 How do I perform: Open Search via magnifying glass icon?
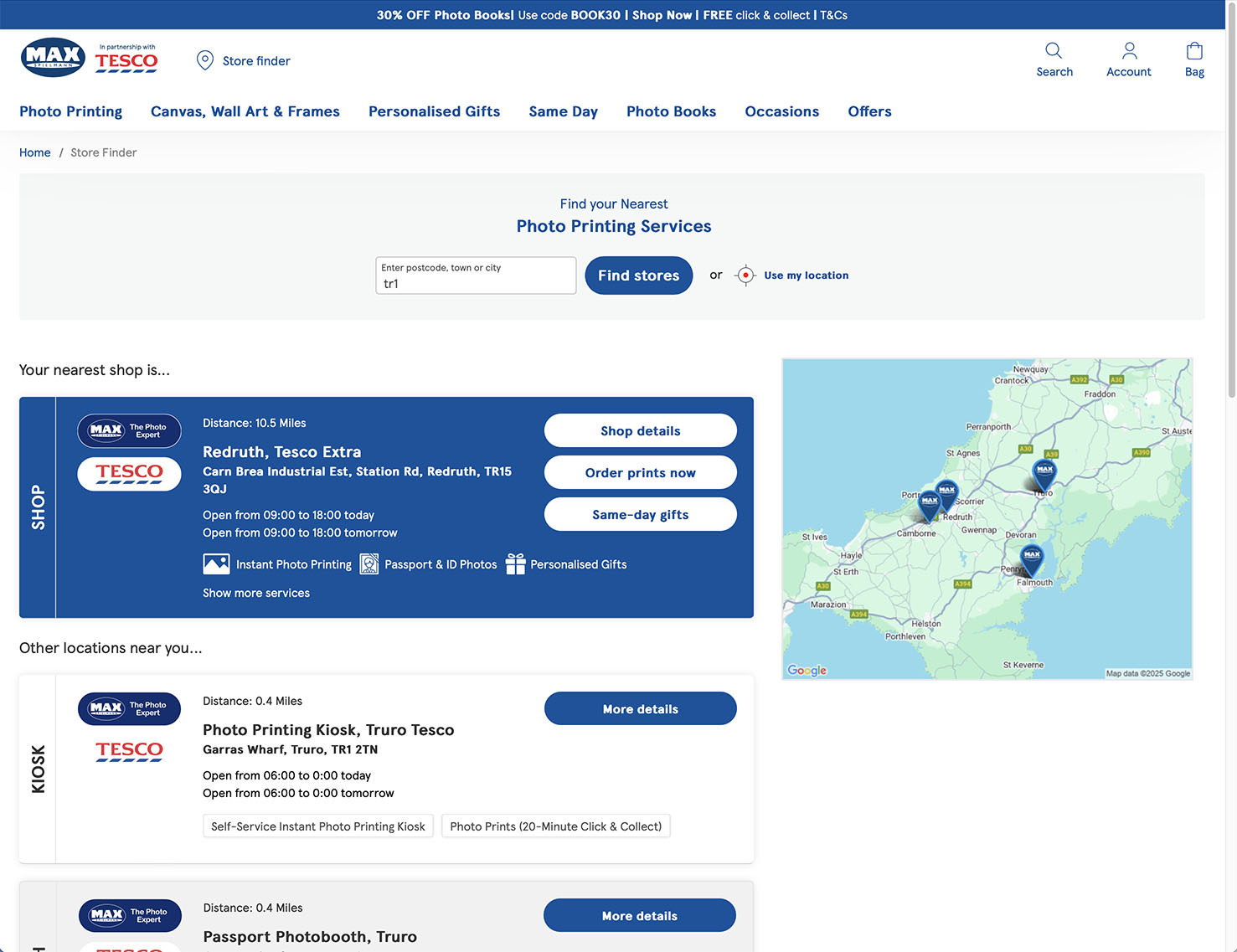[1054, 50]
